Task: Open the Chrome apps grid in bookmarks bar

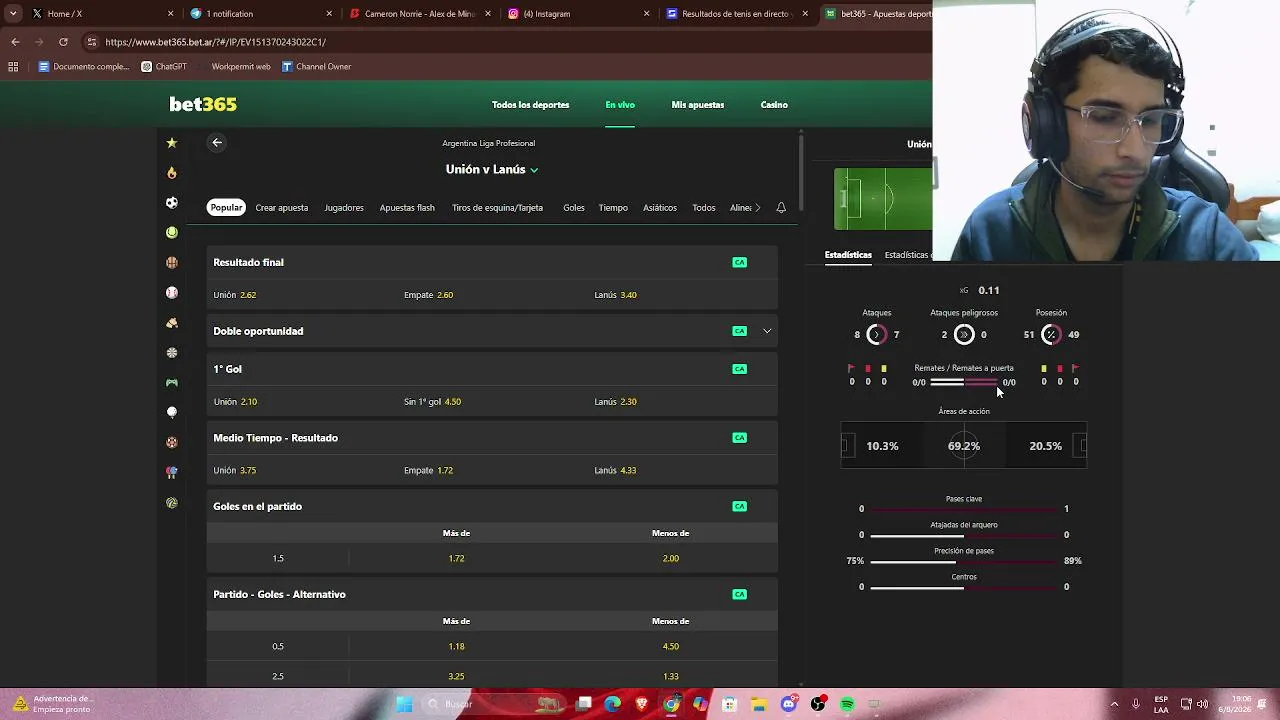Action: pyautogui.click(x=13, y=67)
